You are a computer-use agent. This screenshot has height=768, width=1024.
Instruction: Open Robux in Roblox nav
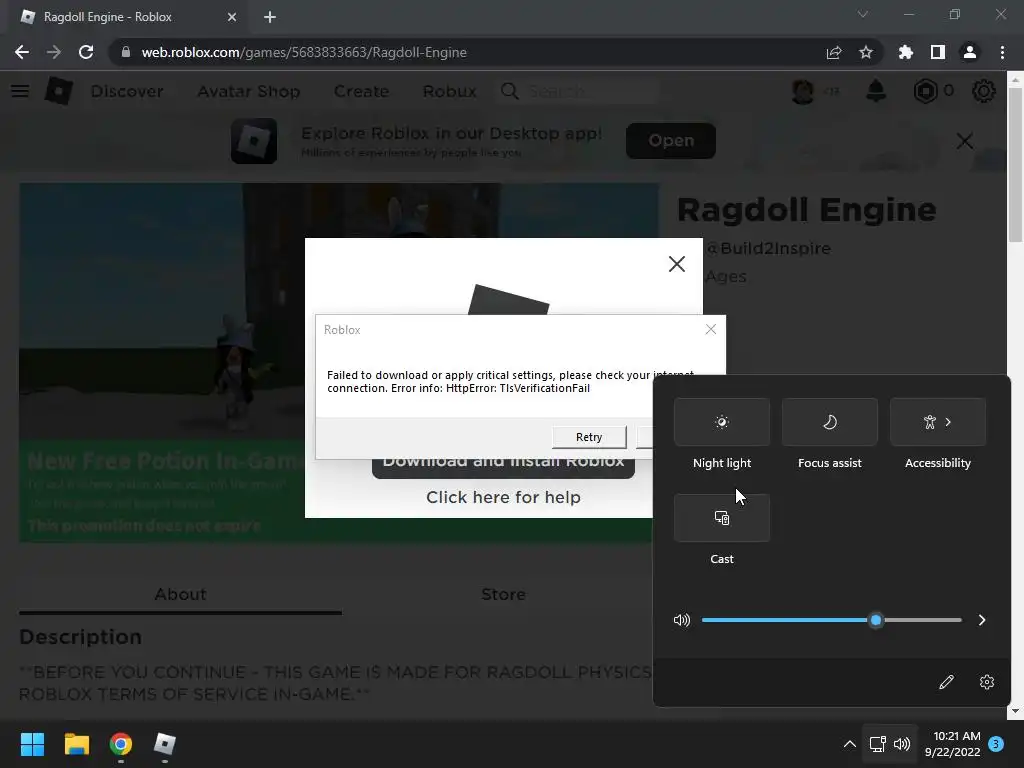point(449,91)
